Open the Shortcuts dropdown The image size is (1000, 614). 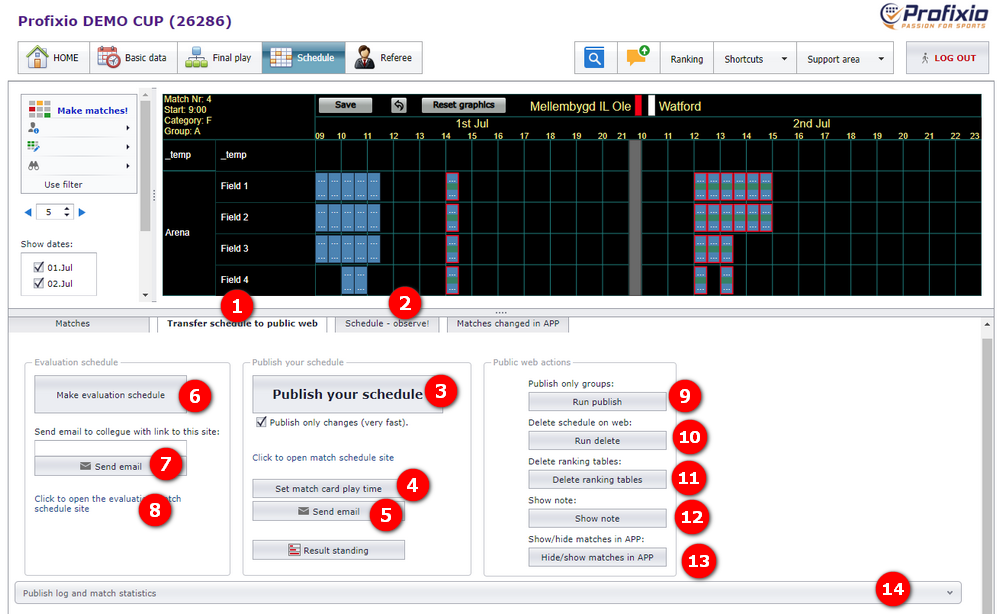[x=755, y=59]
